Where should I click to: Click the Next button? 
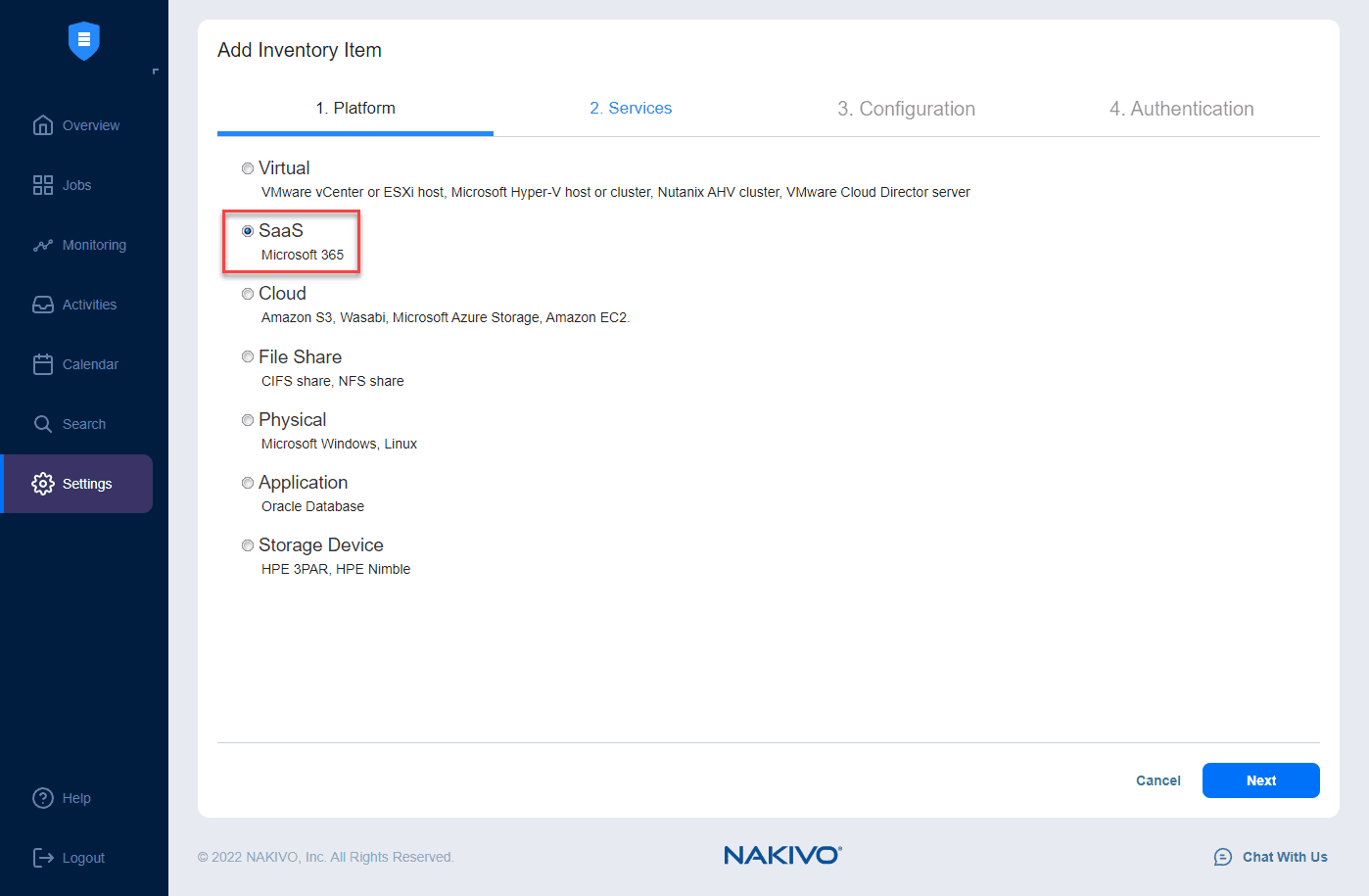(1260, 779)
